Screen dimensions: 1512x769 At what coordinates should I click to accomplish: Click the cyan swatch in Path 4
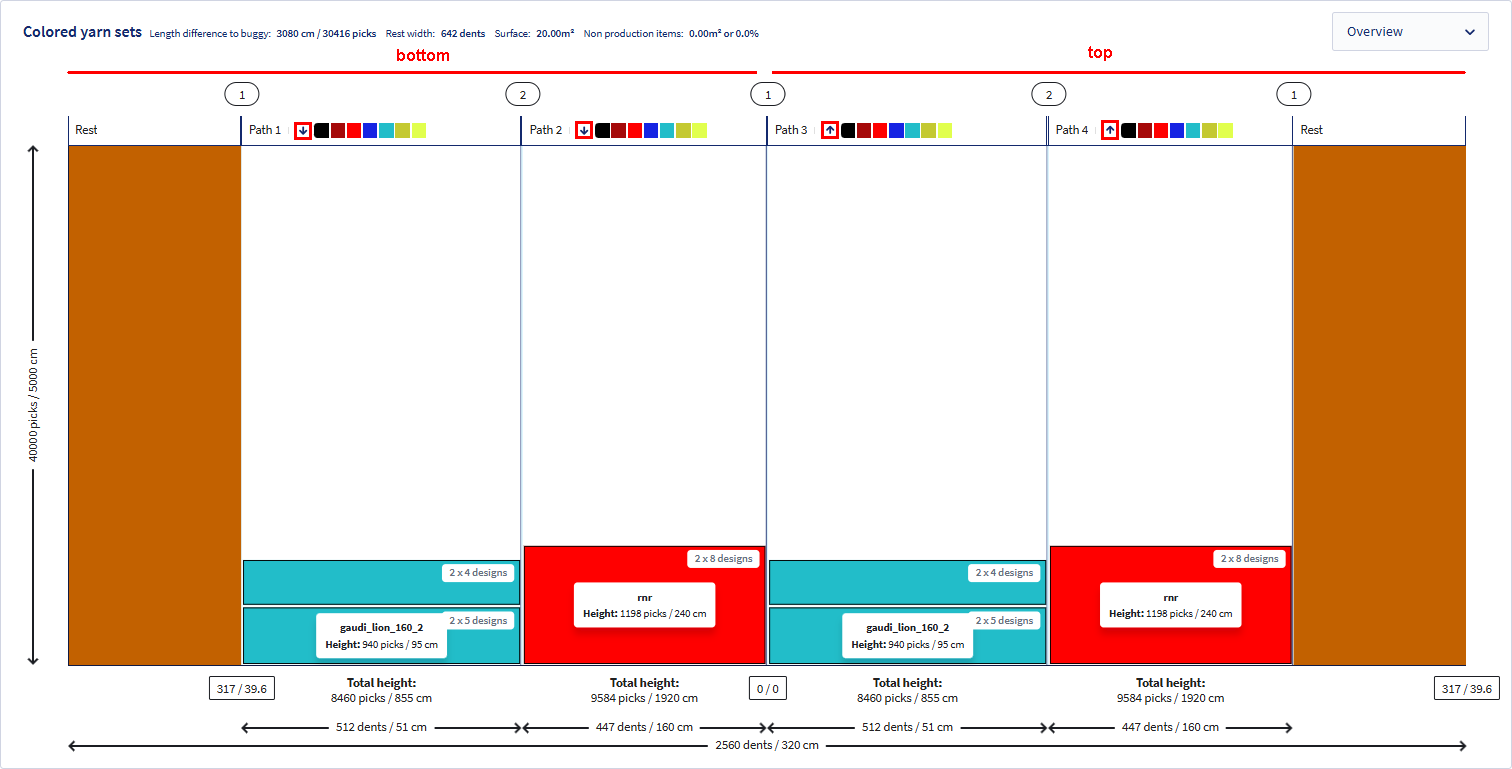coord(1193,130)
